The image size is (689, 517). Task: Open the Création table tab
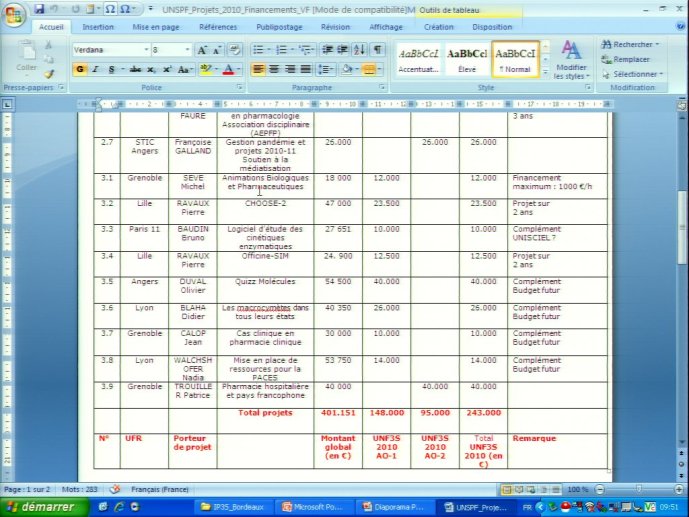pyautogui.click(x=439, y=27)
